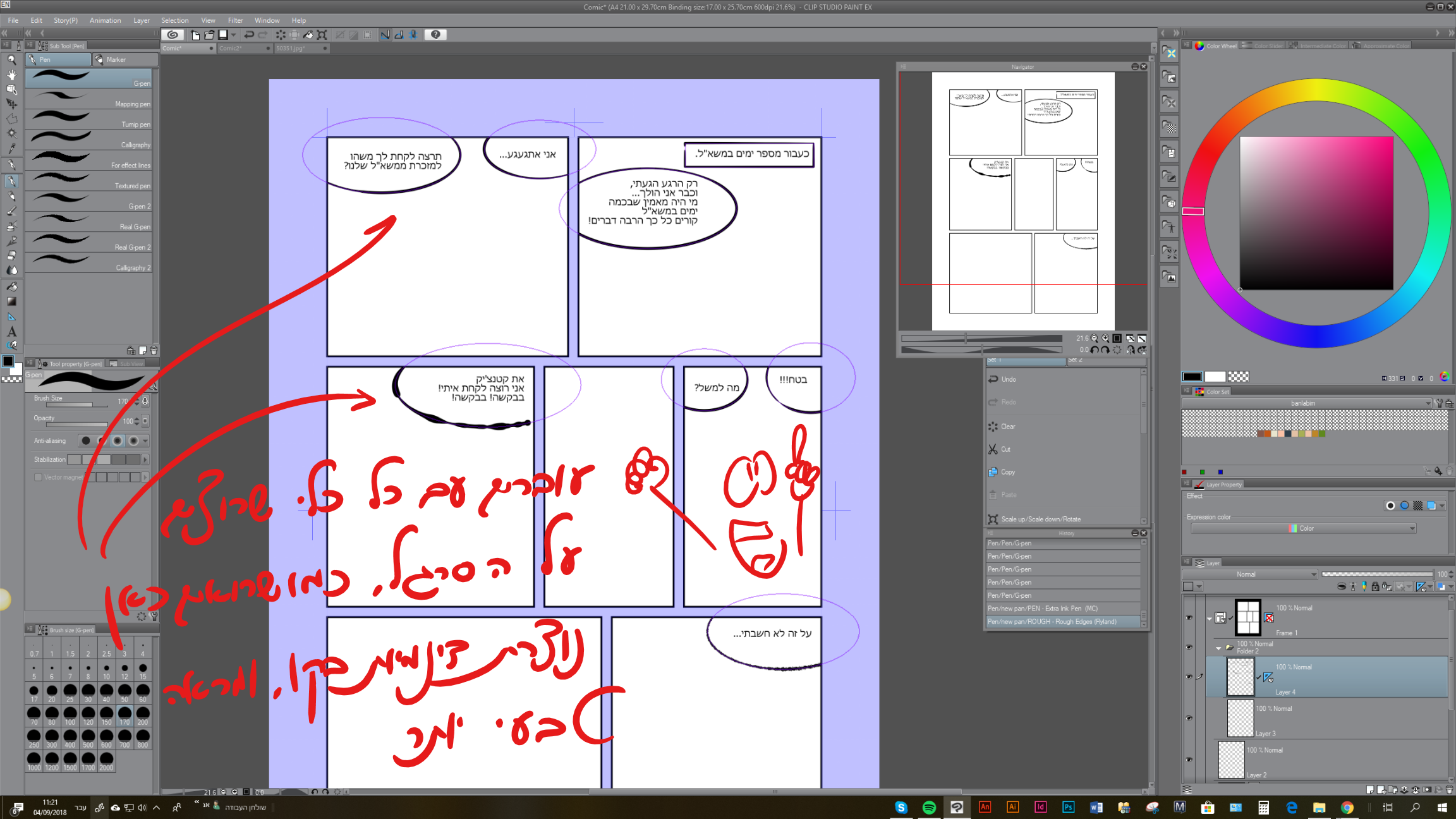The width and height of the screenshot is (1456, 819).
Task: Click the Brush Size slider
Action: coord(70,405)
